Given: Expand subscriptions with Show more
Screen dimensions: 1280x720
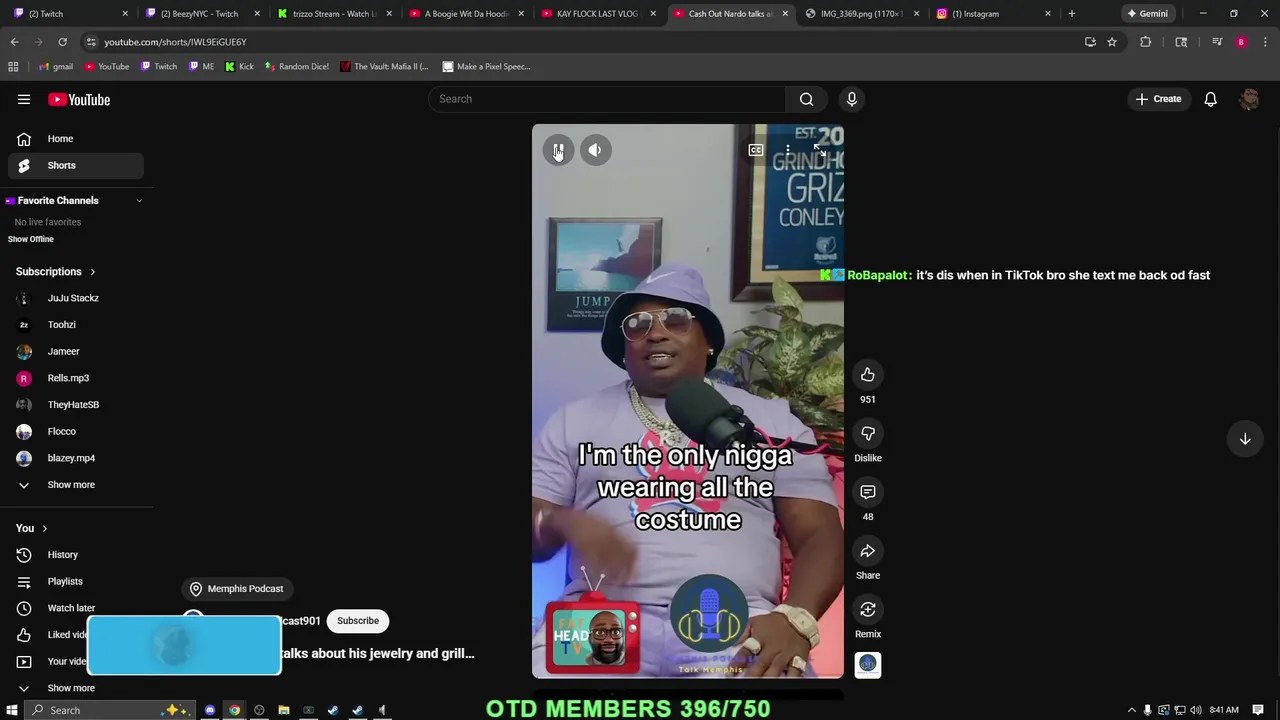Looking at the screenshot, I should (x=72, y=485).
